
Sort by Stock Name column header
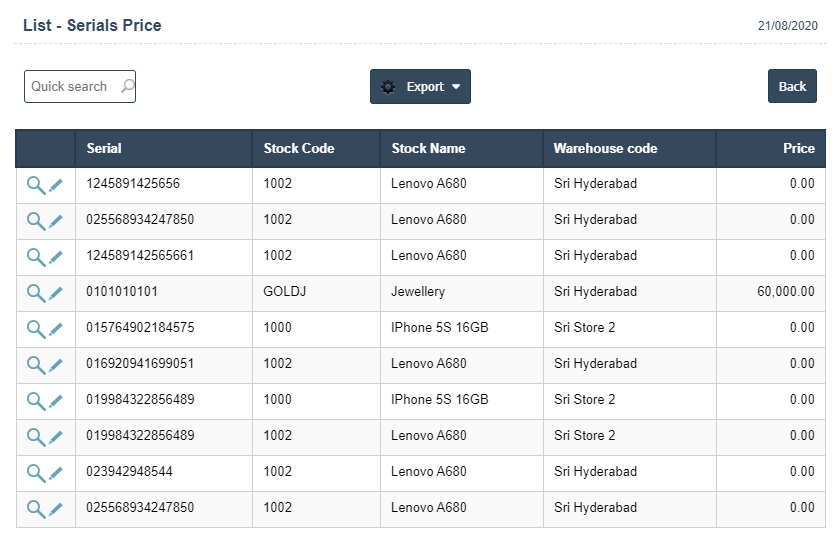tap(428, 148)
